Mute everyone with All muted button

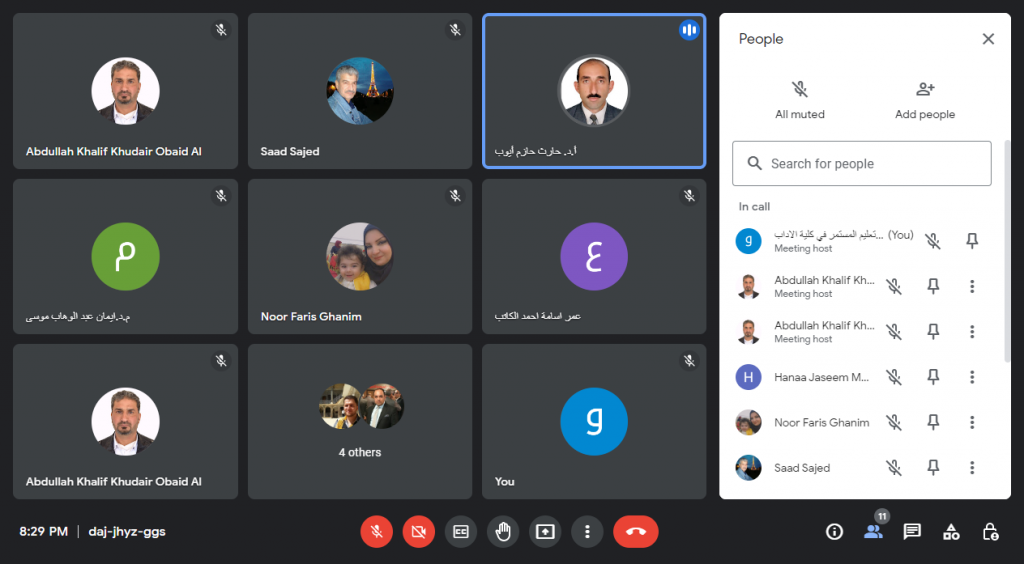(x=800, y=100)
